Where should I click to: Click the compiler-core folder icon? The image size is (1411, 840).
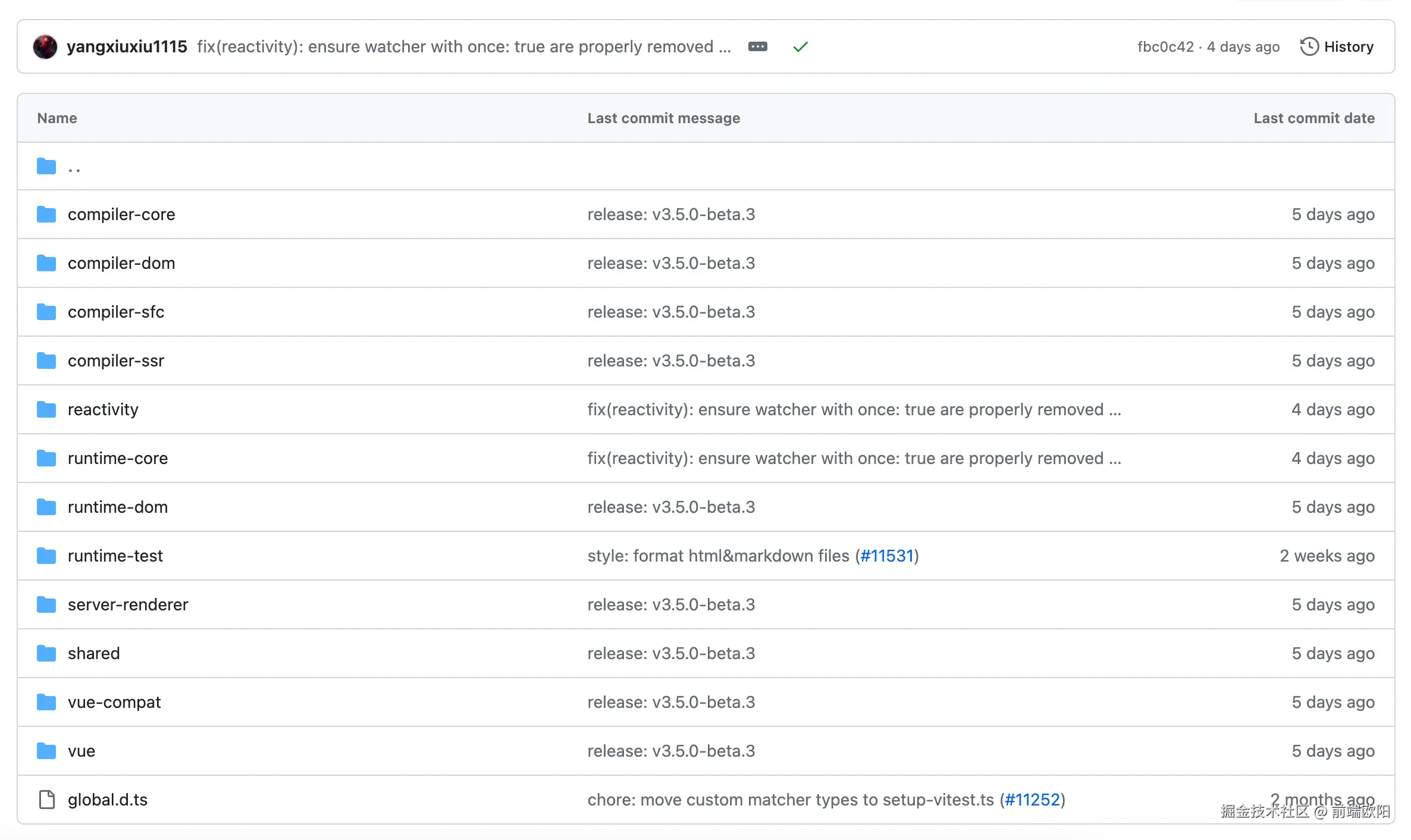46,215
